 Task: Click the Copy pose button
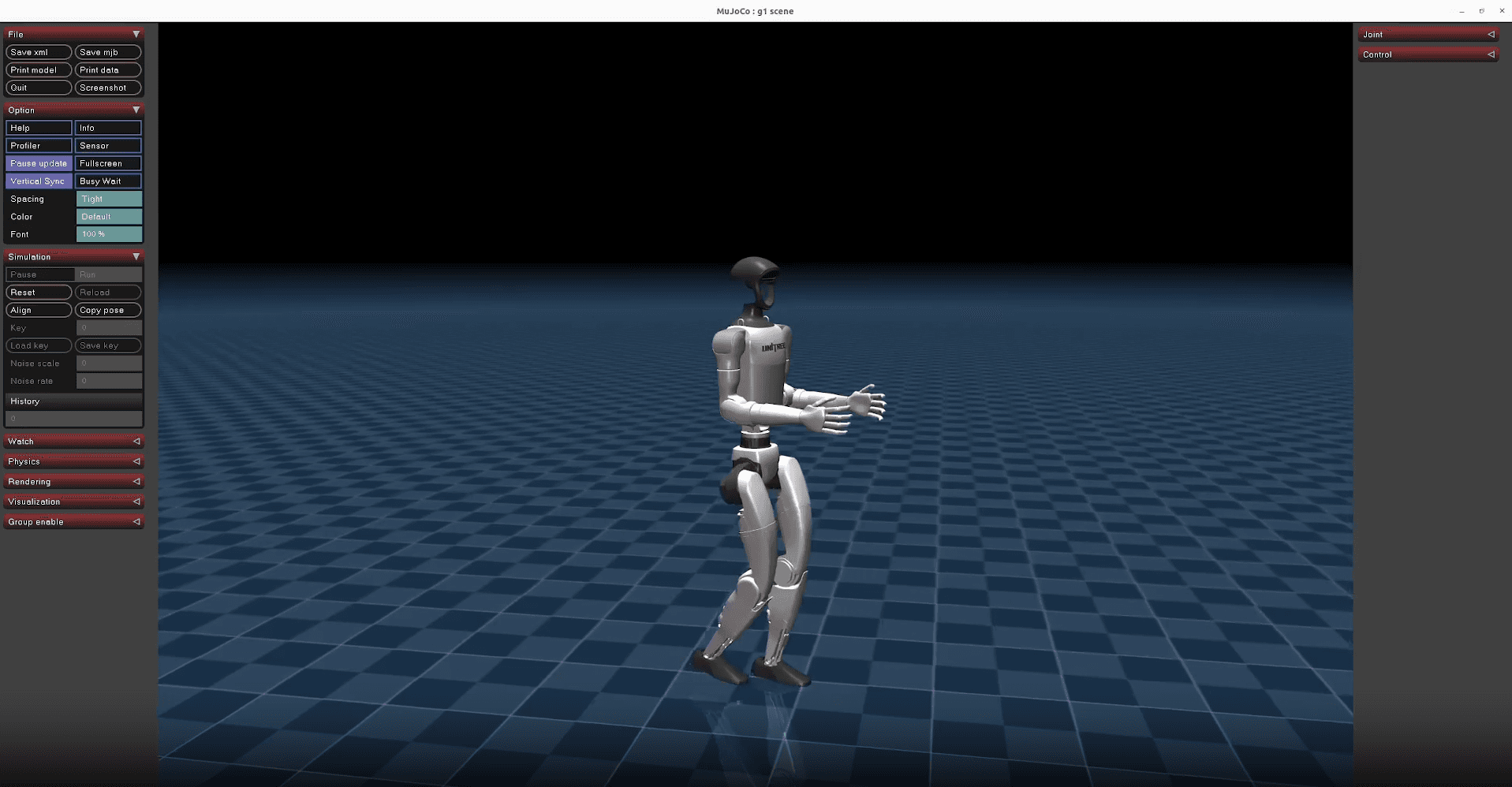pos(108,310)
